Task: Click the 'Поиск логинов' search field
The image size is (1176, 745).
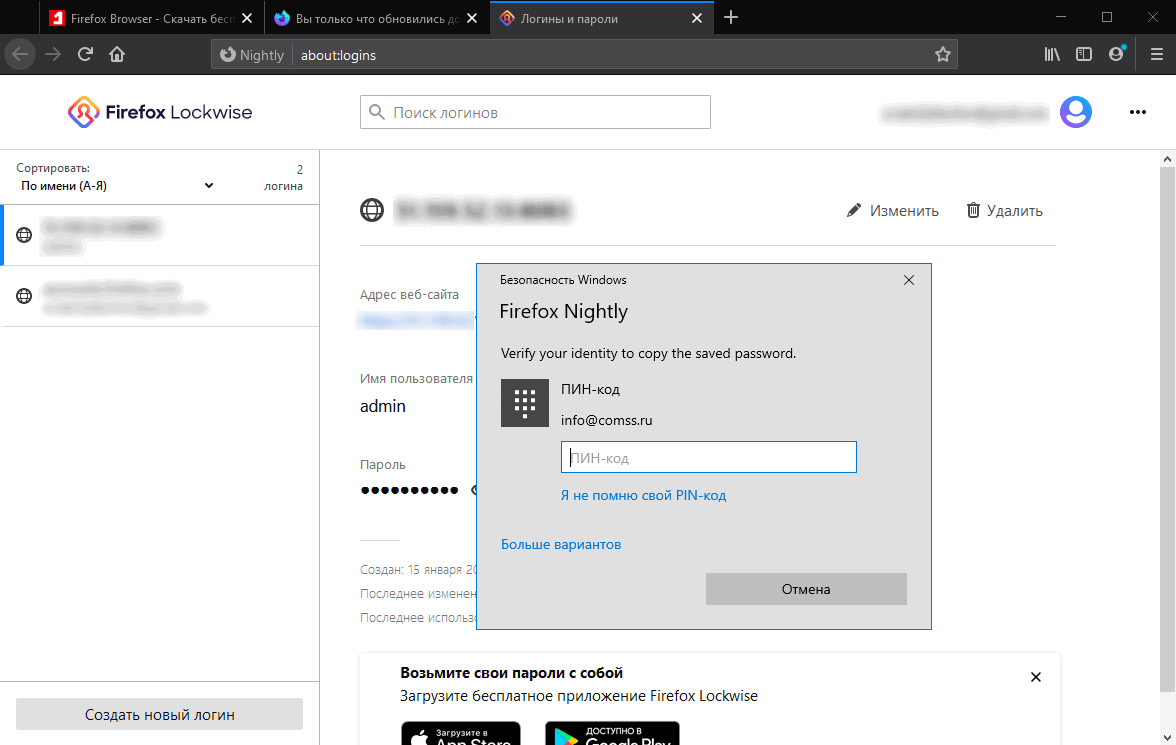Action: point(536,113)
